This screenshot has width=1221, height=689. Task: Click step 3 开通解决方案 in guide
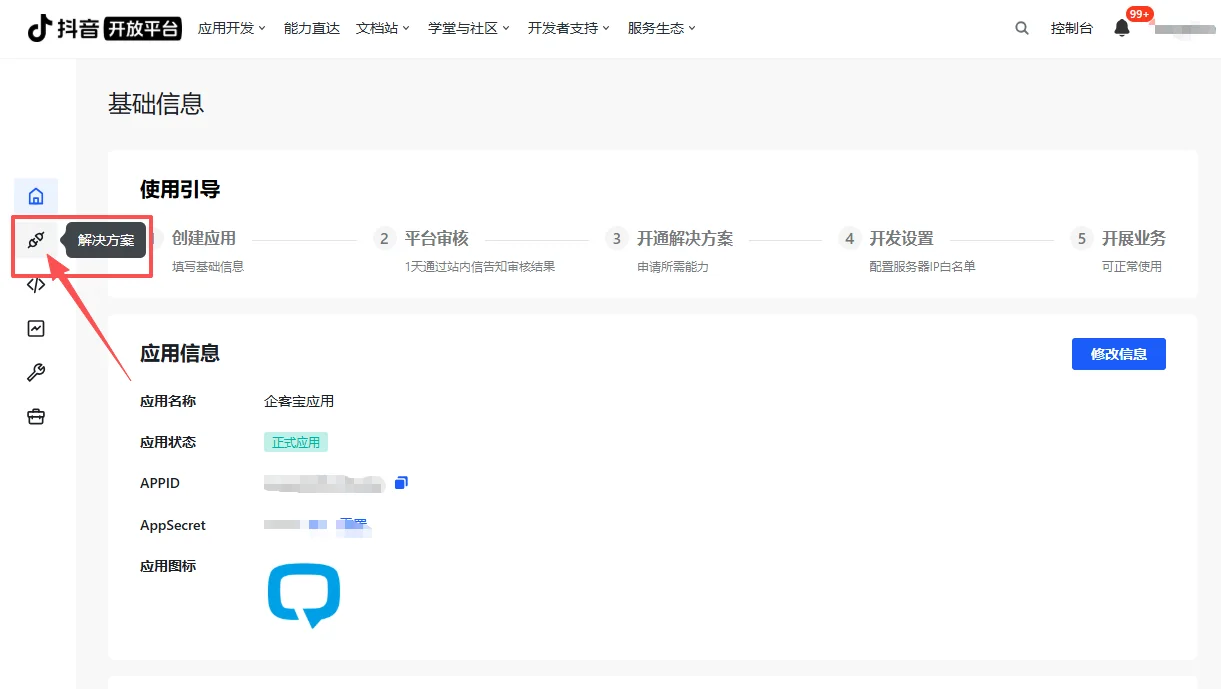[685, 238]
